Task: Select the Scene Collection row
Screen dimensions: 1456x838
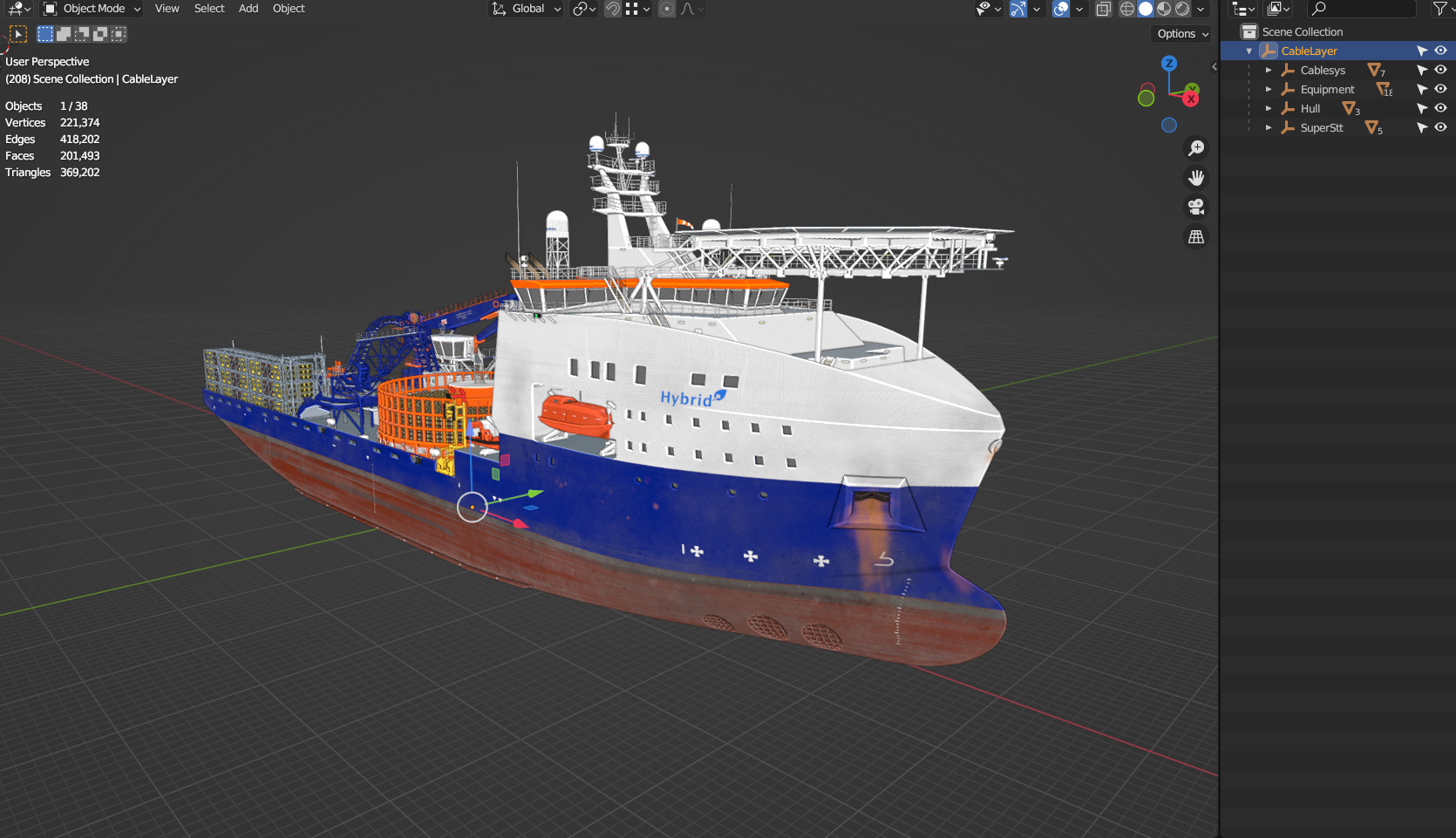Action: click(1338, 32)
